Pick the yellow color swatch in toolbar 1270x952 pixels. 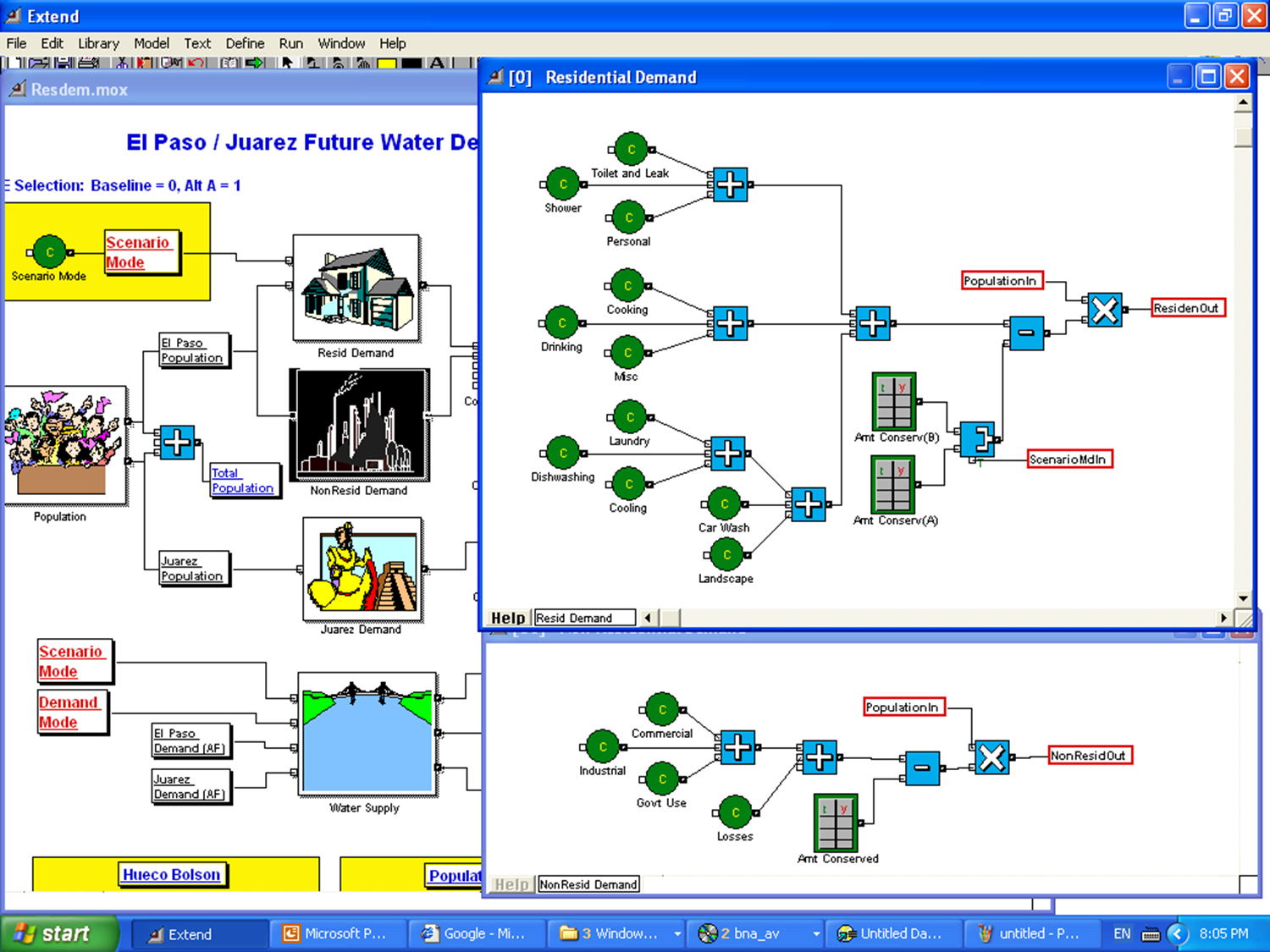tap(387, 63)
